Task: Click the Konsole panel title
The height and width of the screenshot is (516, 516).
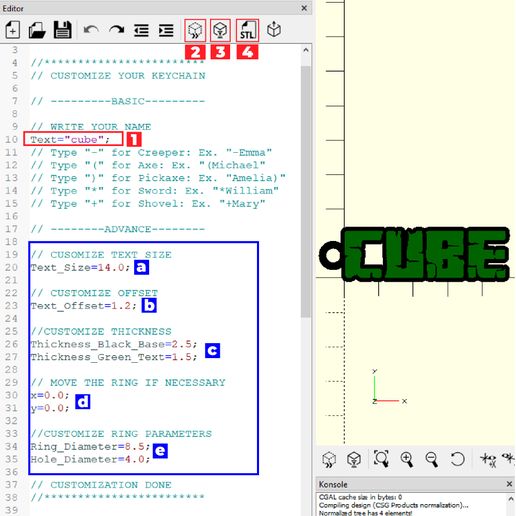Action: [333, 484]
